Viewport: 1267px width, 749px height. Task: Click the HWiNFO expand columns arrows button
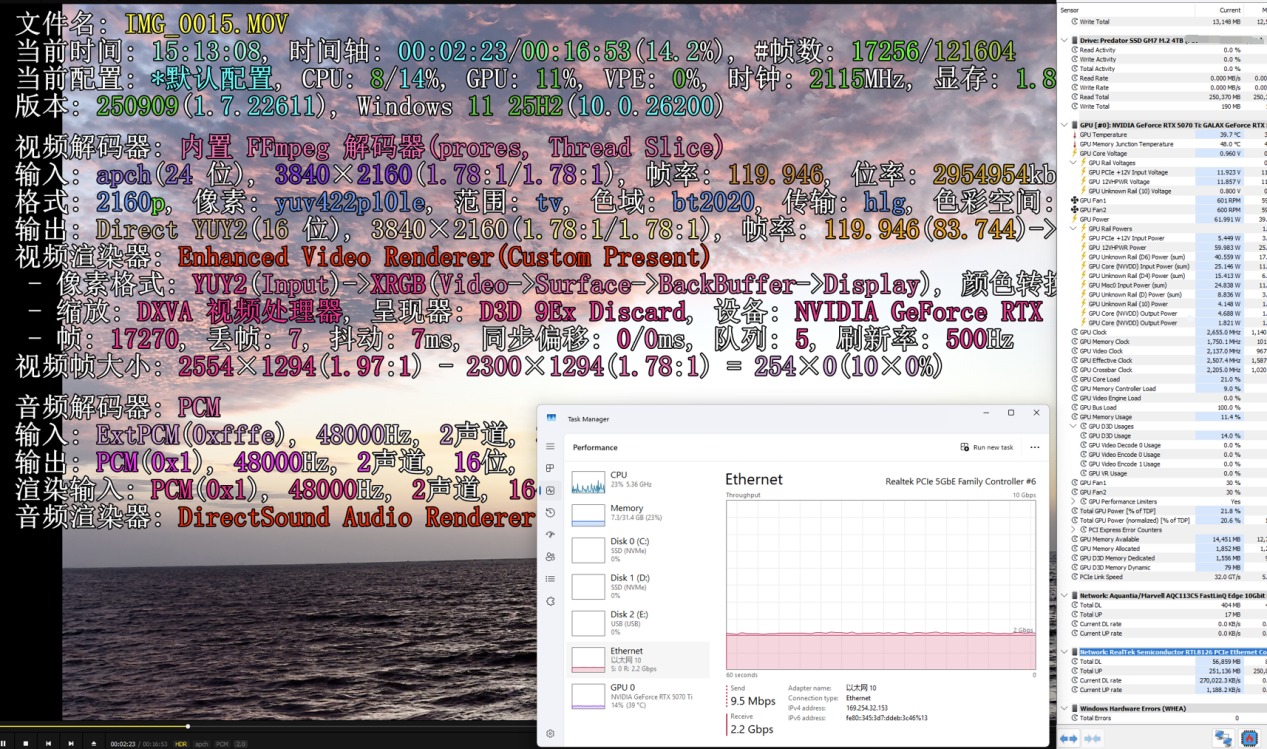point(1069,739)
